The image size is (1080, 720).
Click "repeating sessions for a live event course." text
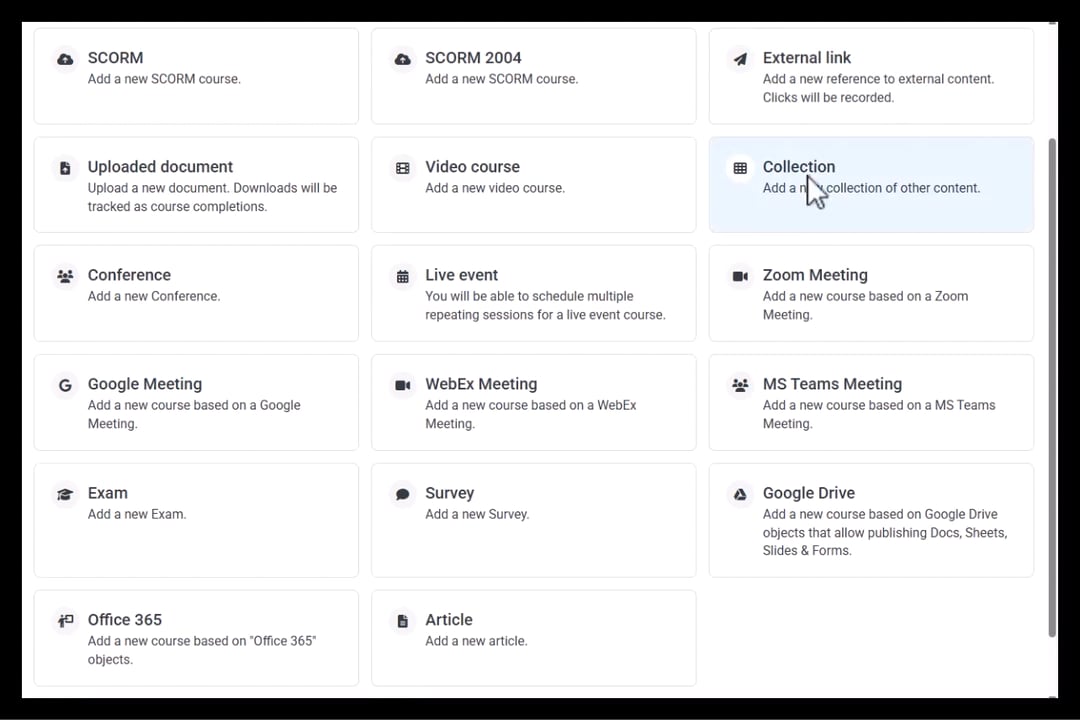546,315
